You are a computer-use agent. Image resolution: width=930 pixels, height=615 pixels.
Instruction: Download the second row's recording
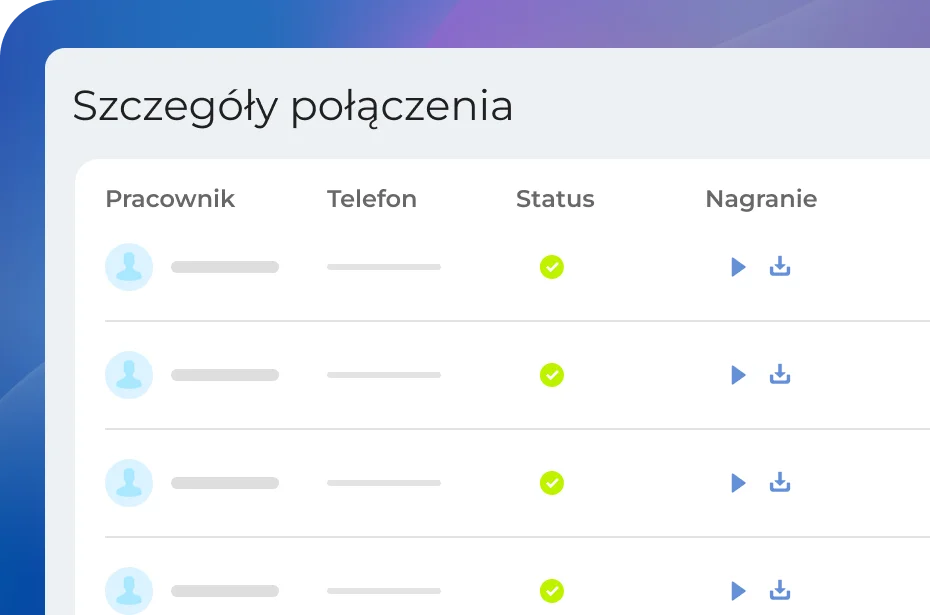coord(780,374)
